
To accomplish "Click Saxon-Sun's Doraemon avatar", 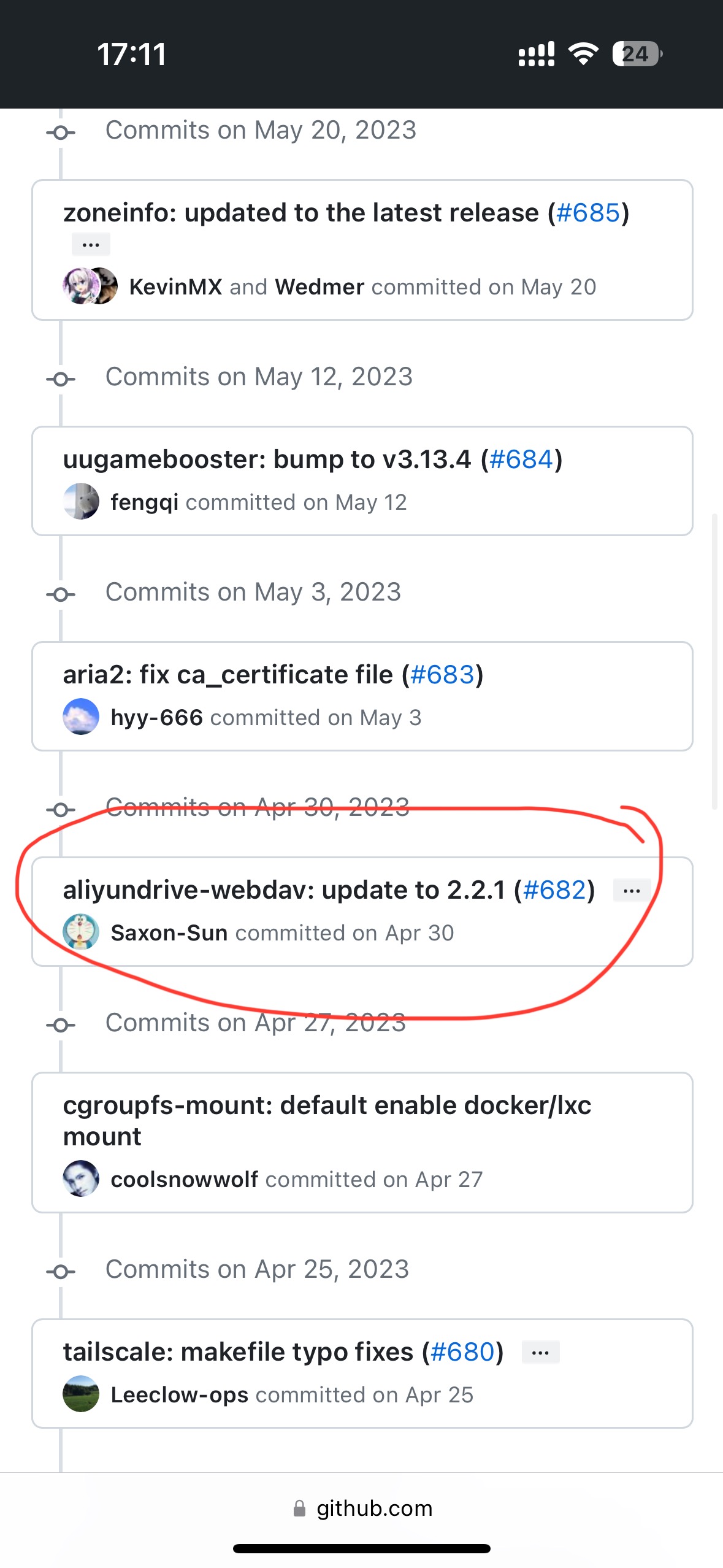I will coord(80,932).
